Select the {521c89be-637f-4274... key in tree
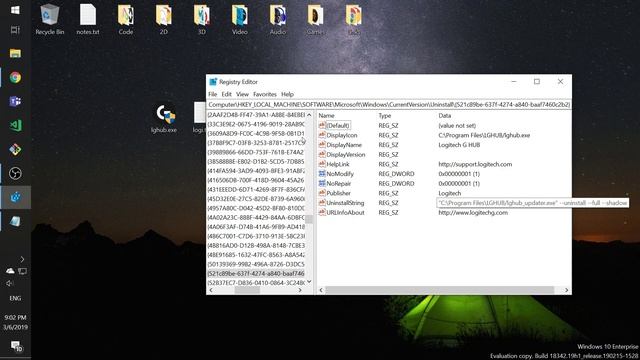Screen dimensions: 640x360 (256, 273)
